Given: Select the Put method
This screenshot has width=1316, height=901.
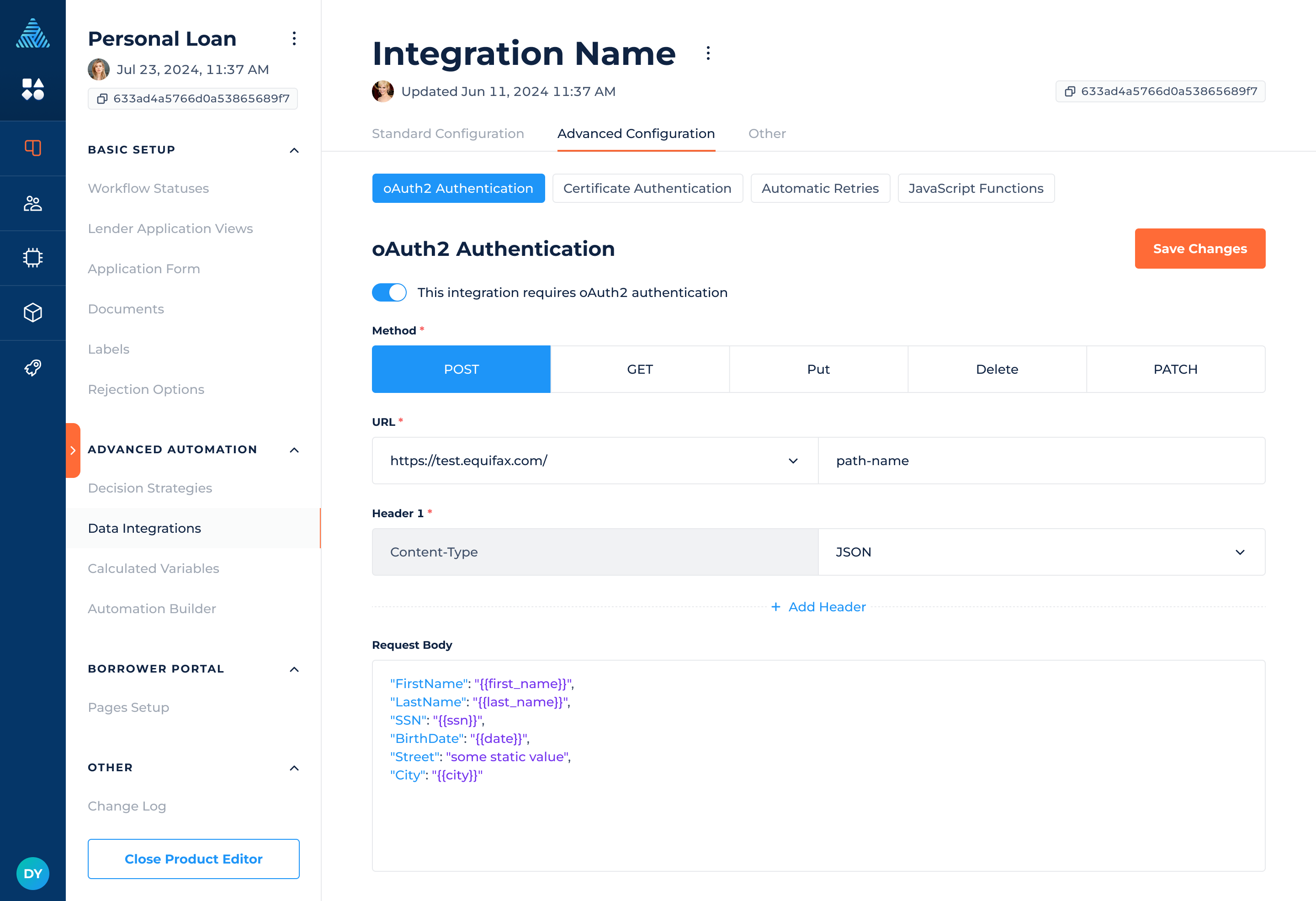Looking at the screenshot, I should click(x=818, y=369).
